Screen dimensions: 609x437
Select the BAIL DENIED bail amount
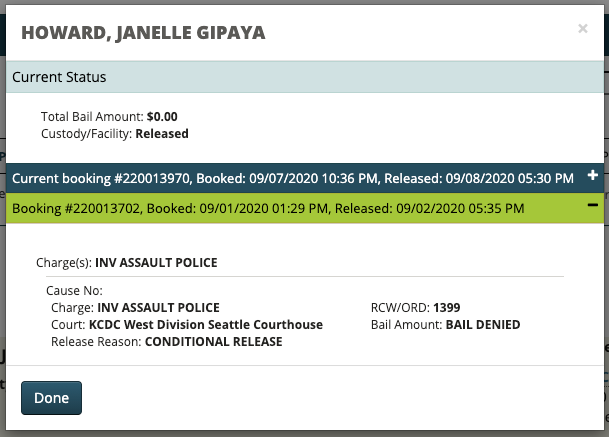pos(484,325)
